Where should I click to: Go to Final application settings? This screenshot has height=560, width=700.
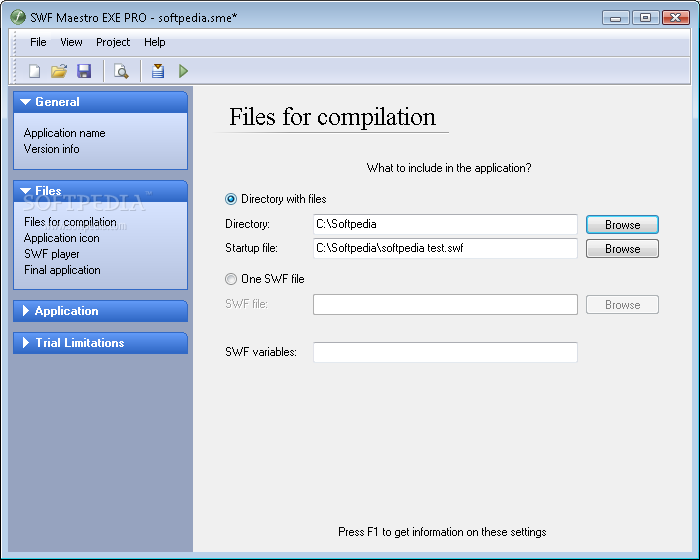click(x=62, y=270)
